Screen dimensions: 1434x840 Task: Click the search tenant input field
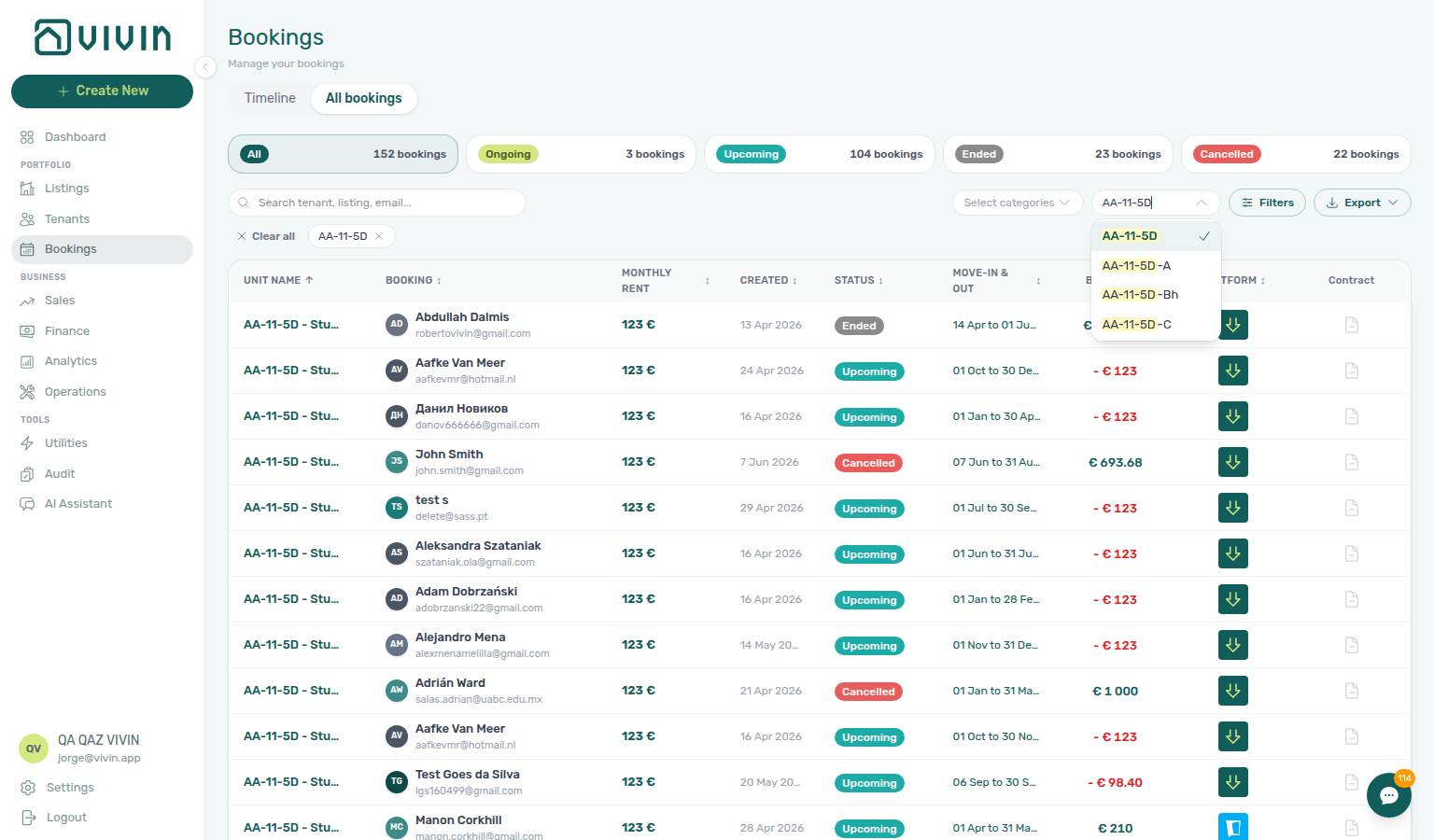(377, 203)
